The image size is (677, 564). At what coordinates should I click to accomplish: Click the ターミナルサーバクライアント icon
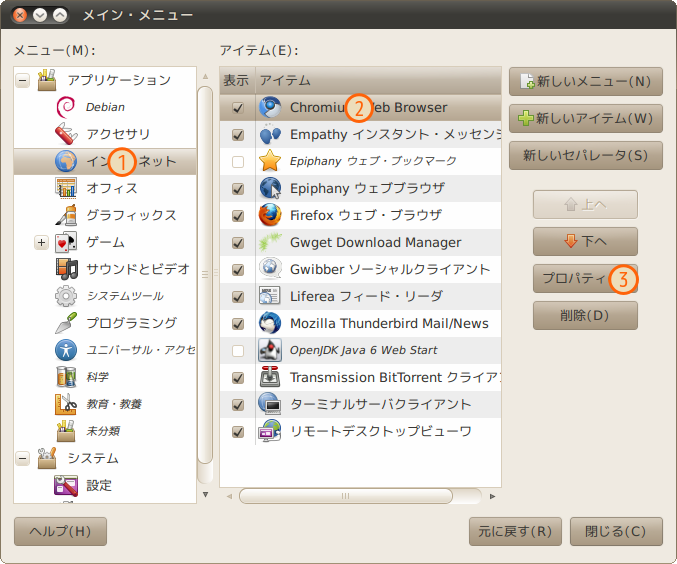point(270,404)
